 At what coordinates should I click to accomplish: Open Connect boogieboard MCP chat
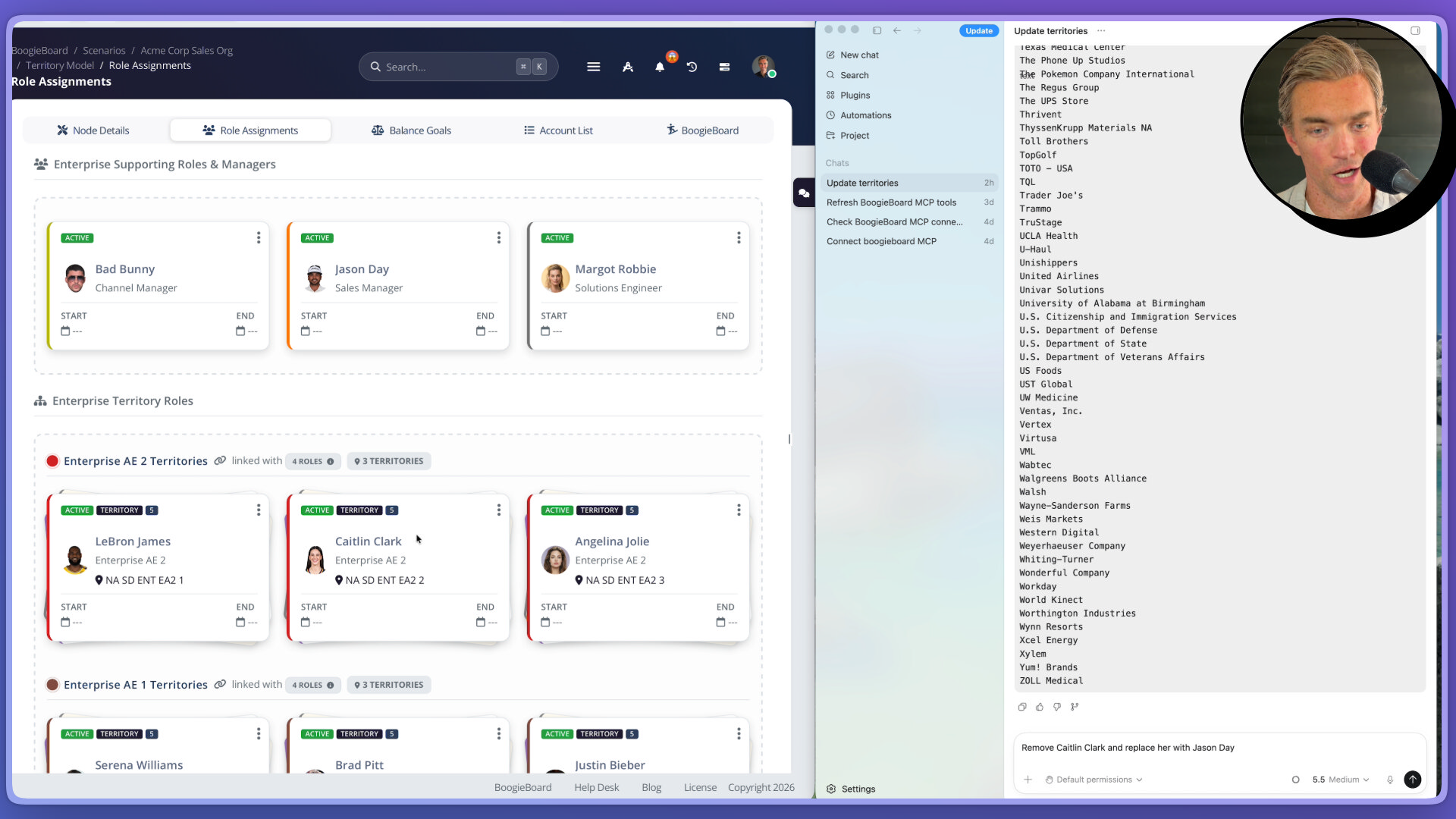pos(909,242)
